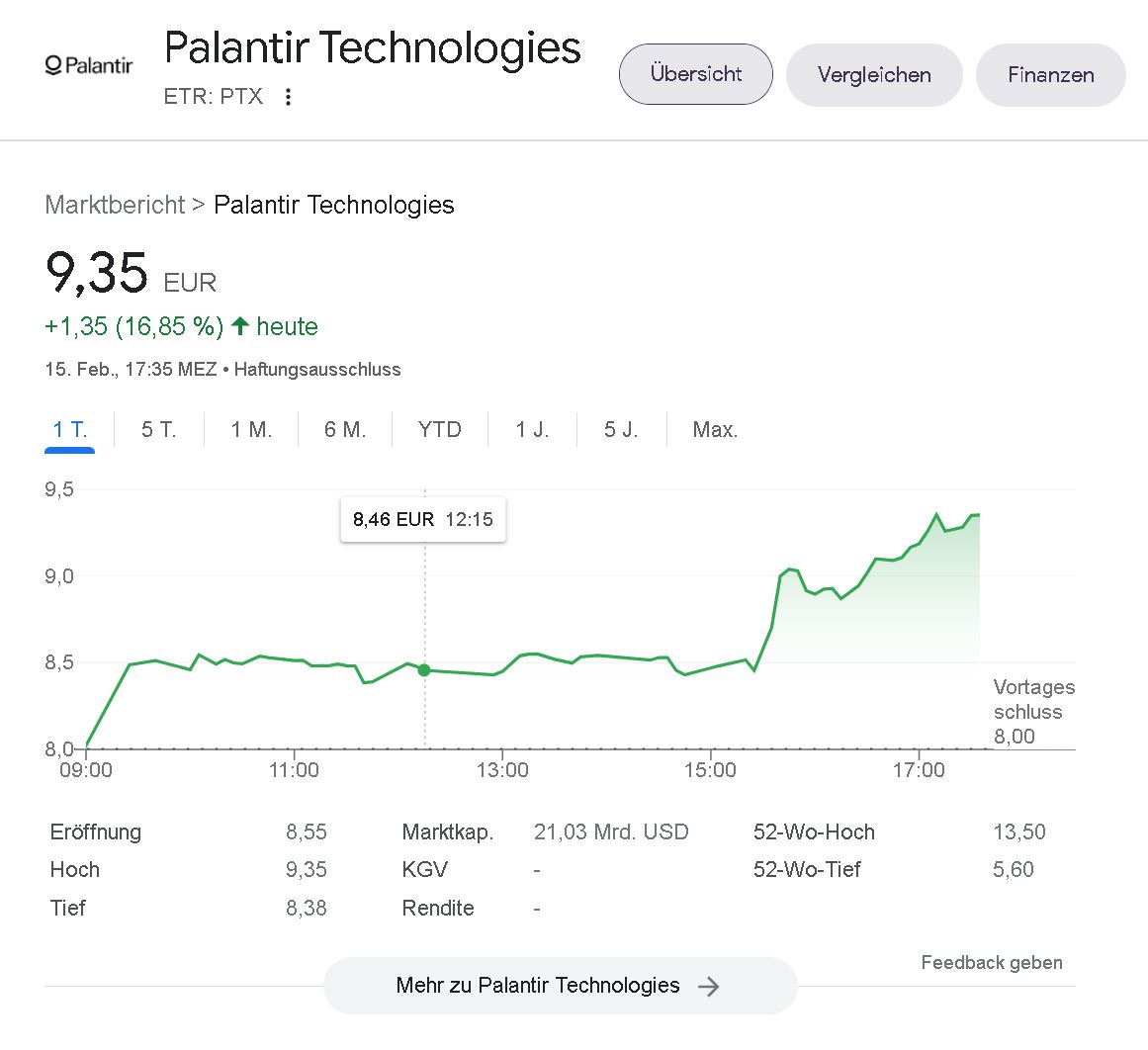Select the Übersicht tab
This screenshot has height=1050, width=1148.
[695, 74]
